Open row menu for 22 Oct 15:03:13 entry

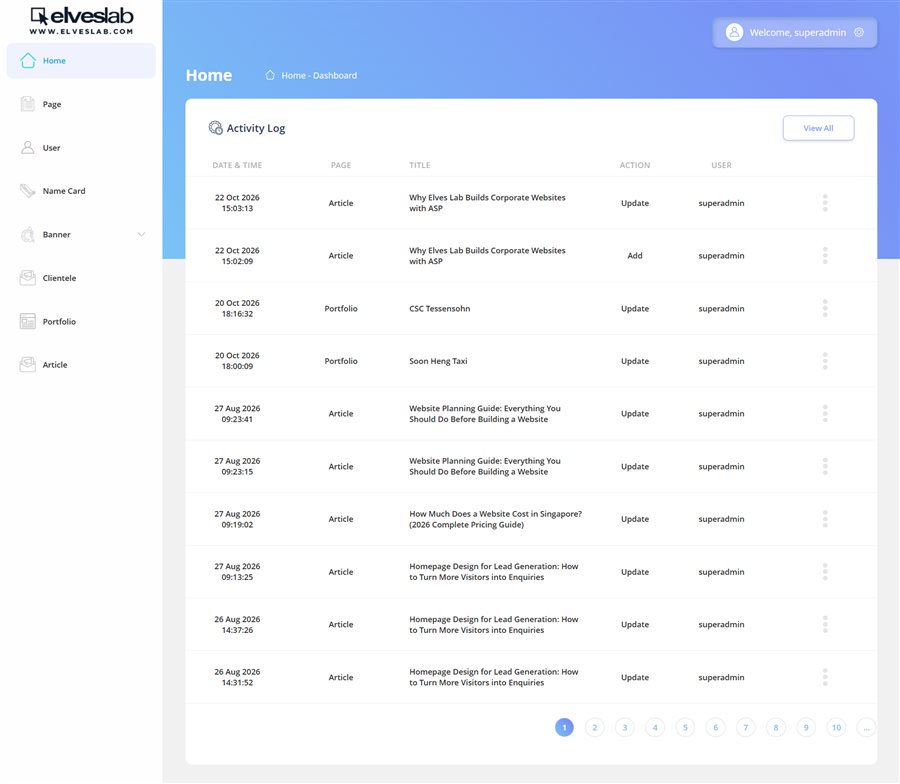click(825, 203)
